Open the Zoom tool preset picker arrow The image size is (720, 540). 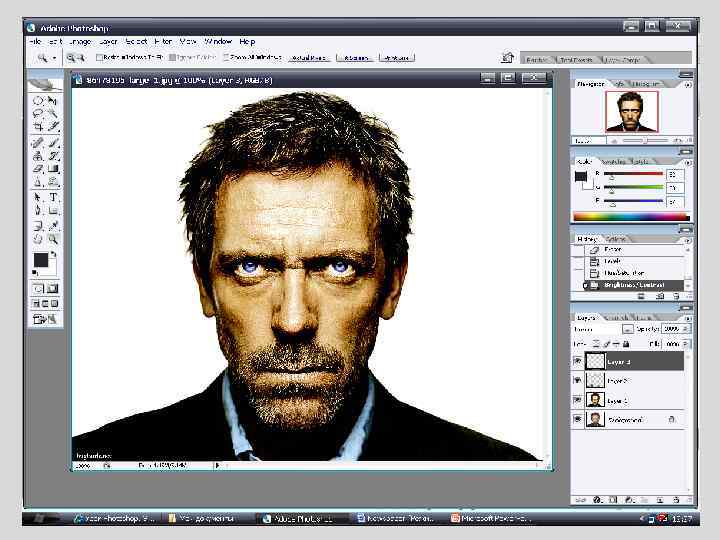pos(54,58)
